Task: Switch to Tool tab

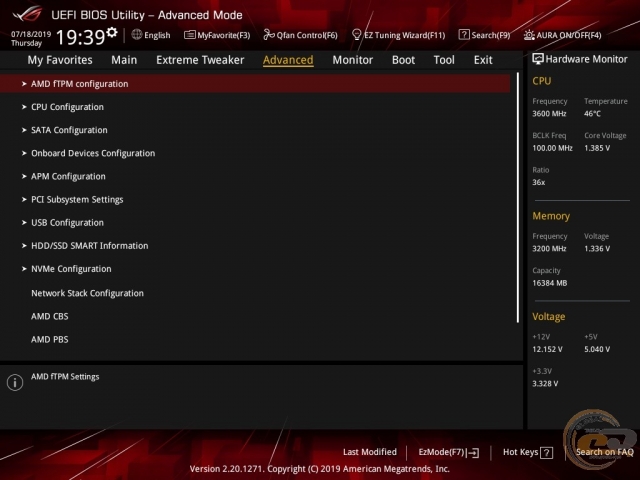Action: (x=444, y=60)
